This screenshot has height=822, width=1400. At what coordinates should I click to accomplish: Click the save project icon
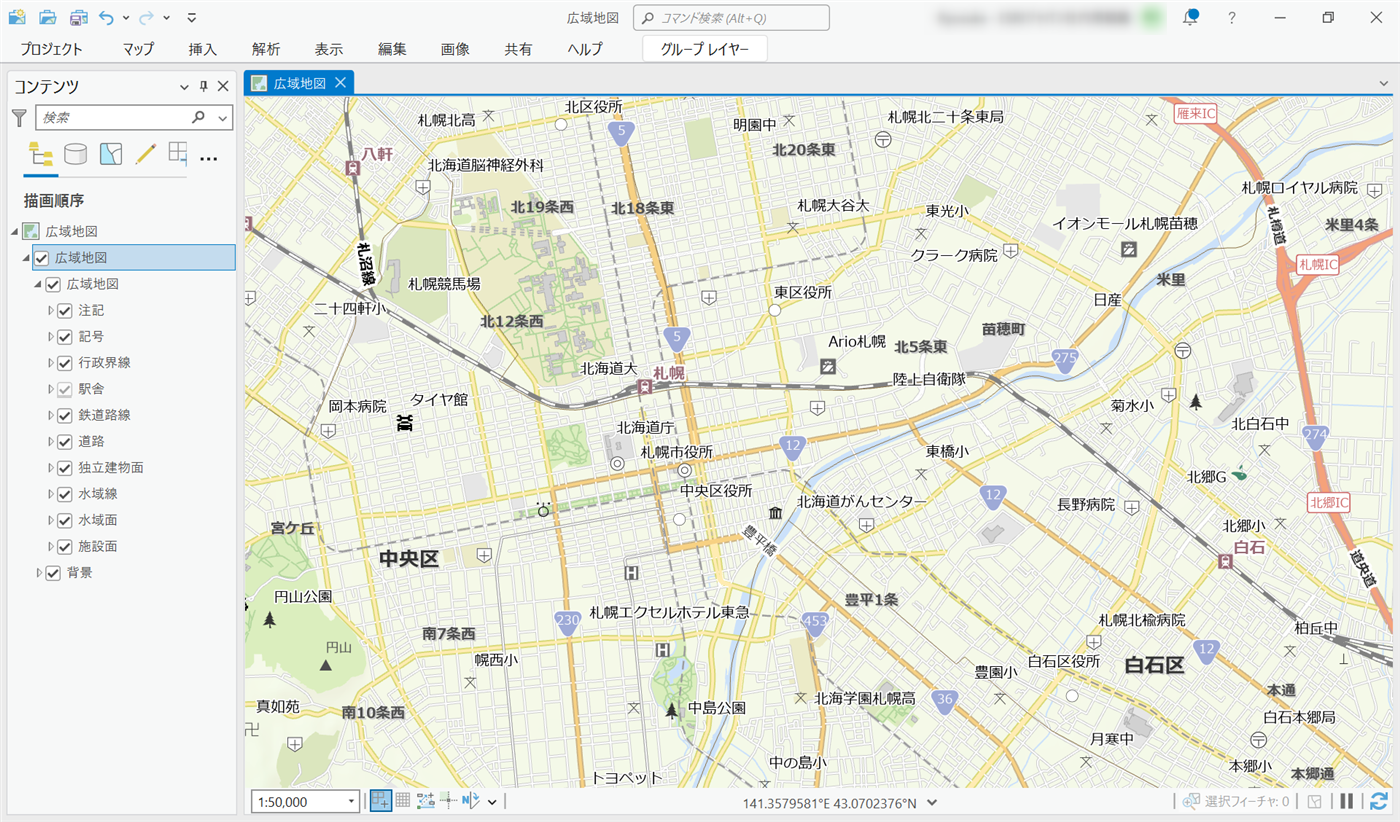(x=79, y=17)
